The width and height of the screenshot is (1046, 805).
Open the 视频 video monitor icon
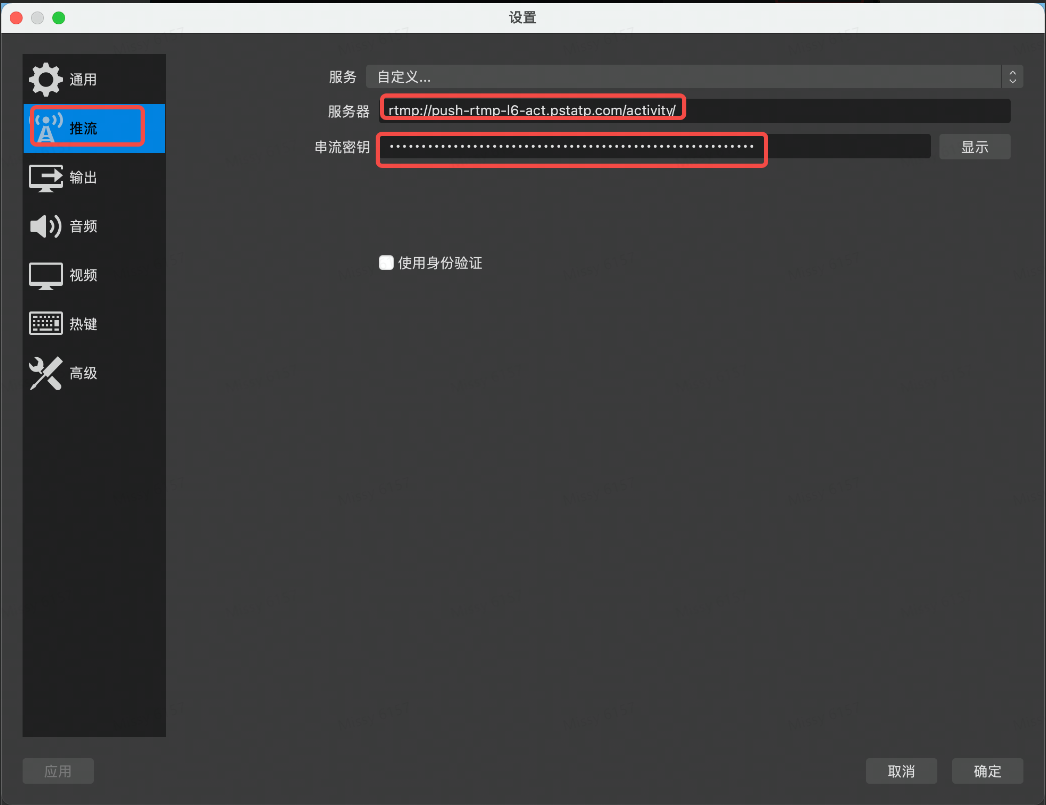[45, 275]
